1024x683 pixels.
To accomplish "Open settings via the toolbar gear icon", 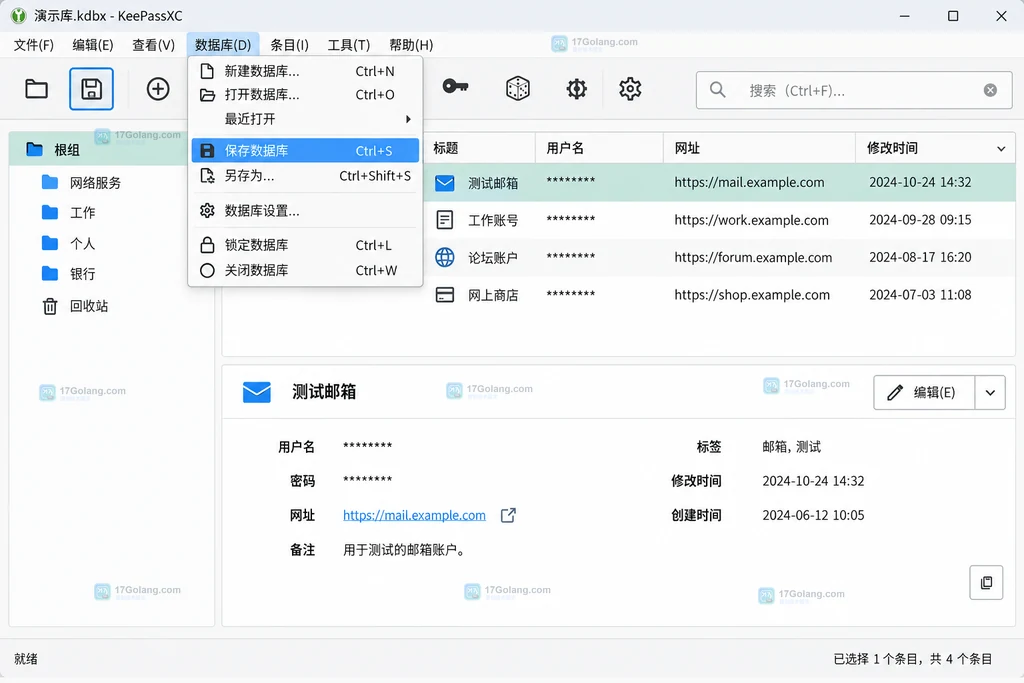I will point(630,88).
